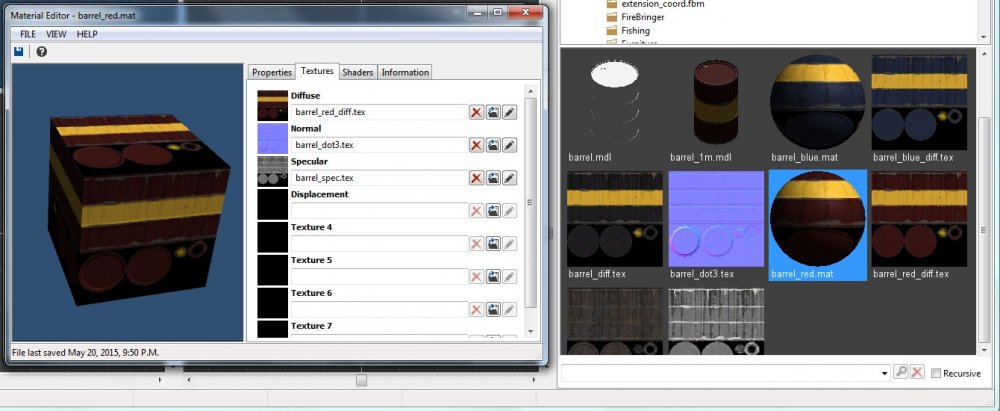The width and height of the screenshot is (1000, 411).
Task: Save the material with the floppy disk icon
Action: pyautogui.click(x=18, y=52)
